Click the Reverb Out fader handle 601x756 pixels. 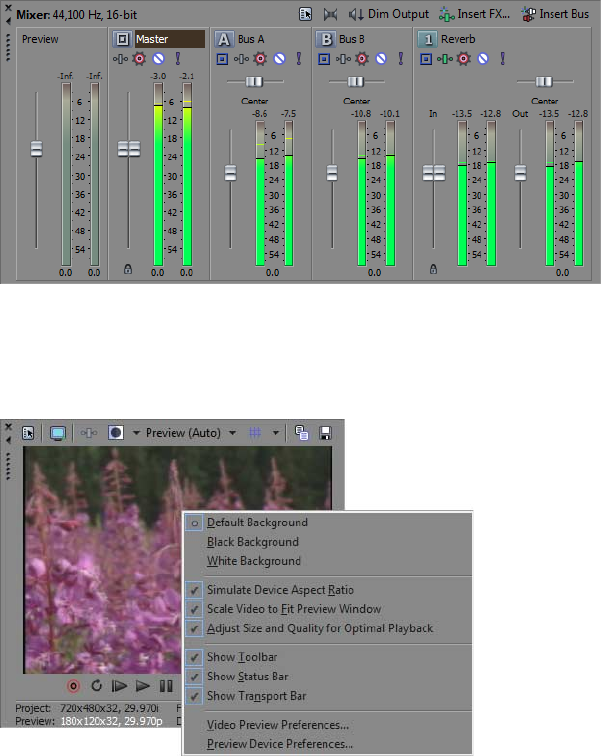[x=520, y=173]
